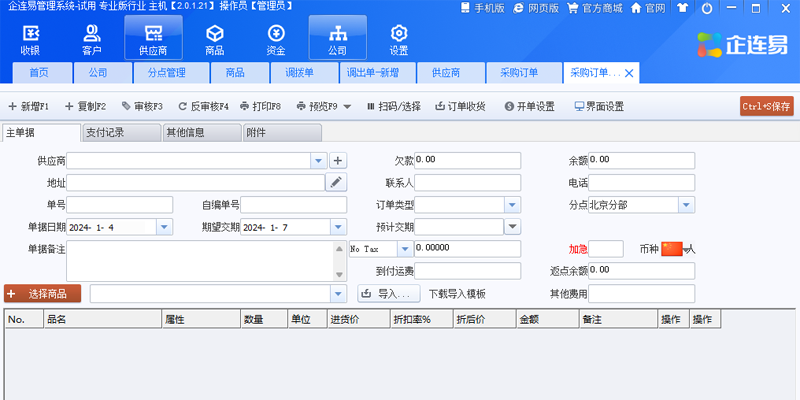This screenshot has height=400, width=800.
Task: Click the 单据备注 scrollbar down arrow
Action: click(340, 274)
